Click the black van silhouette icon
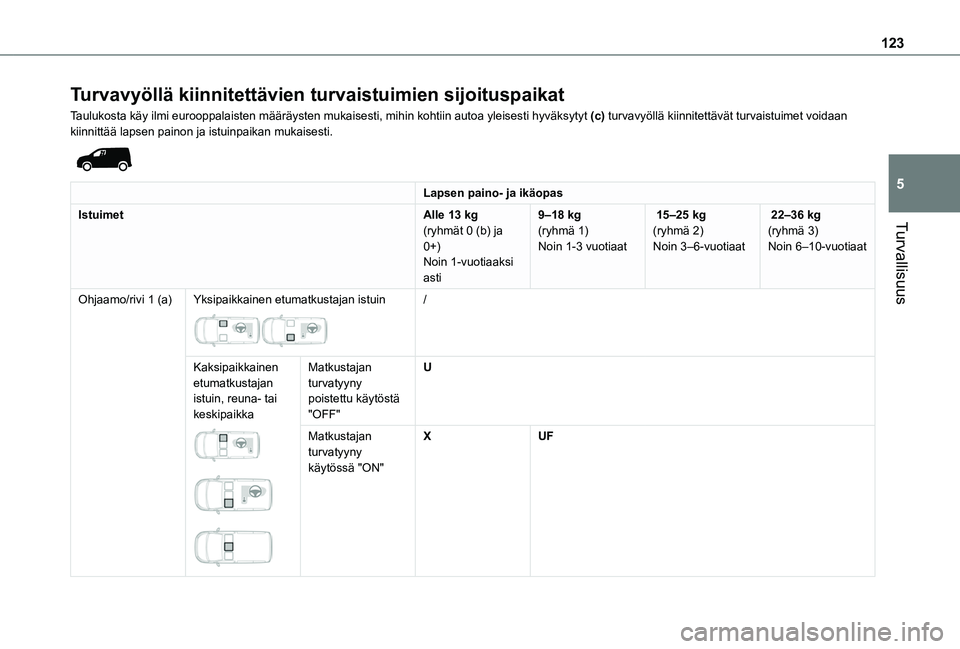This screenshot has width=960, height=649. (102, 158)
